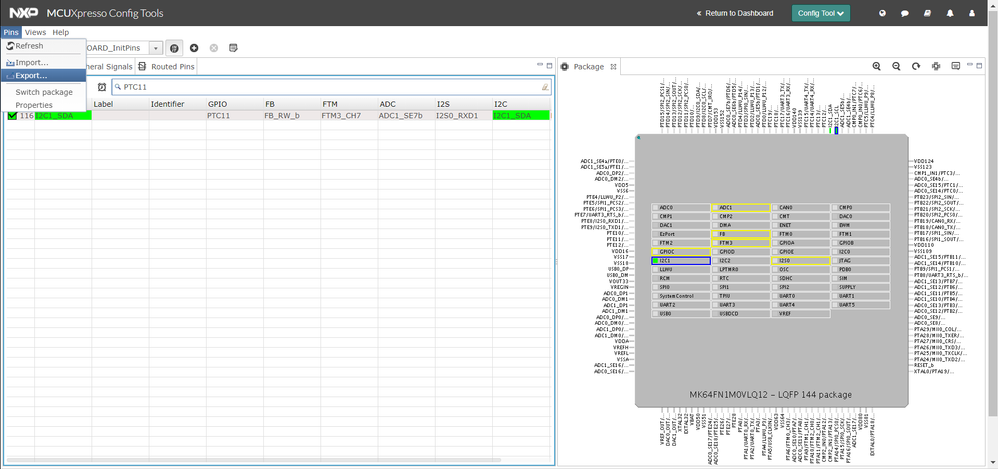
Task: Open the documentation book icon
Action: pyautogui.click(x=927, y=13)
